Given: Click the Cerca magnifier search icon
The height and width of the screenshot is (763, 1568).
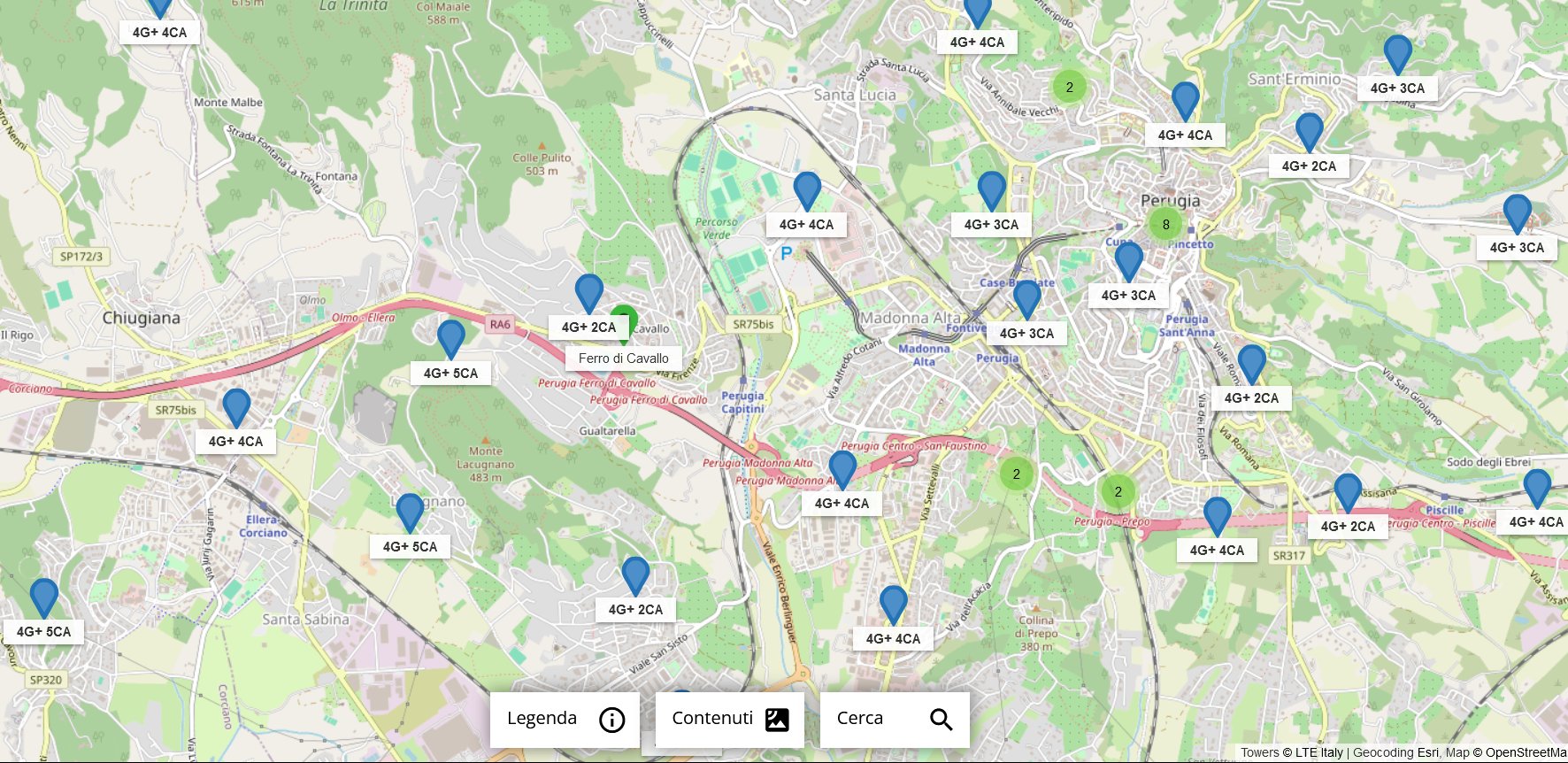Looking at the screenshot, I should (941, 720).
